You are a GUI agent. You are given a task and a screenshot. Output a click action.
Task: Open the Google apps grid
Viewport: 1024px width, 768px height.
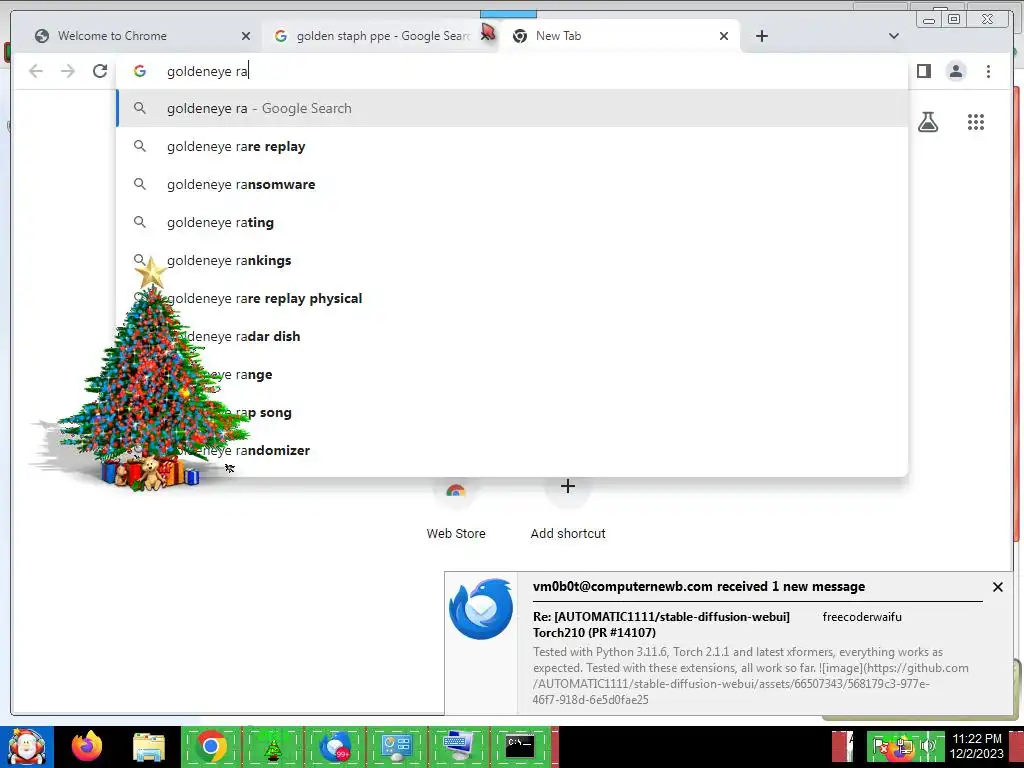click(976, 122)
